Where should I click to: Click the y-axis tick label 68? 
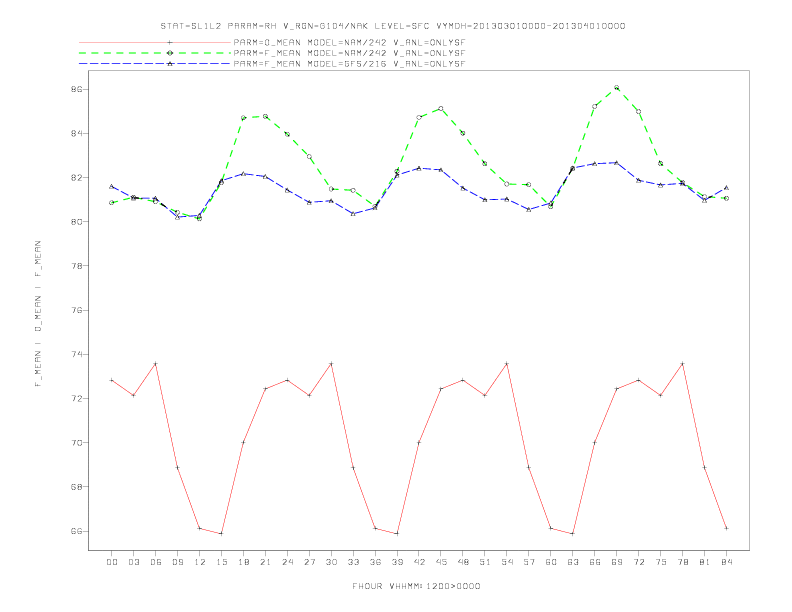[76, 487]
